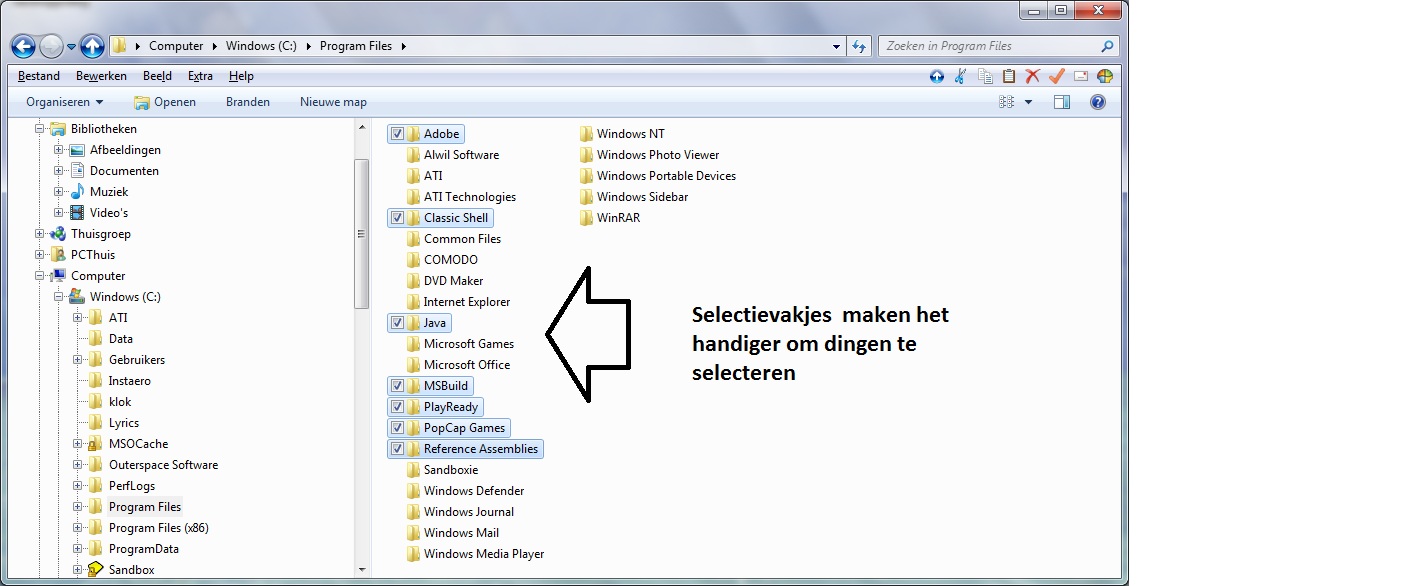Click the Change view icon

click(x=1006, y=102)
